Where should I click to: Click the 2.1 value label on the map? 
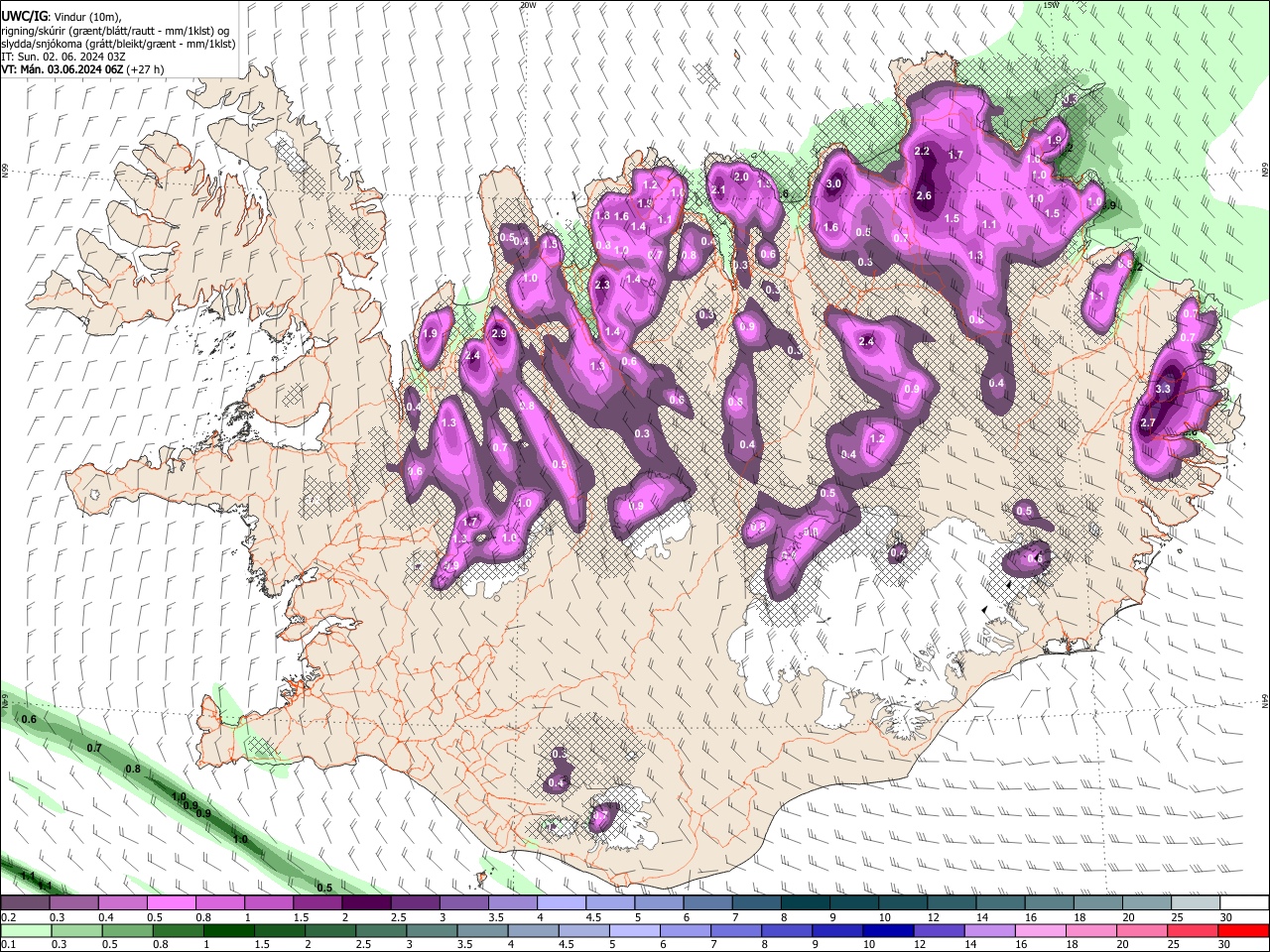(719, 189)
